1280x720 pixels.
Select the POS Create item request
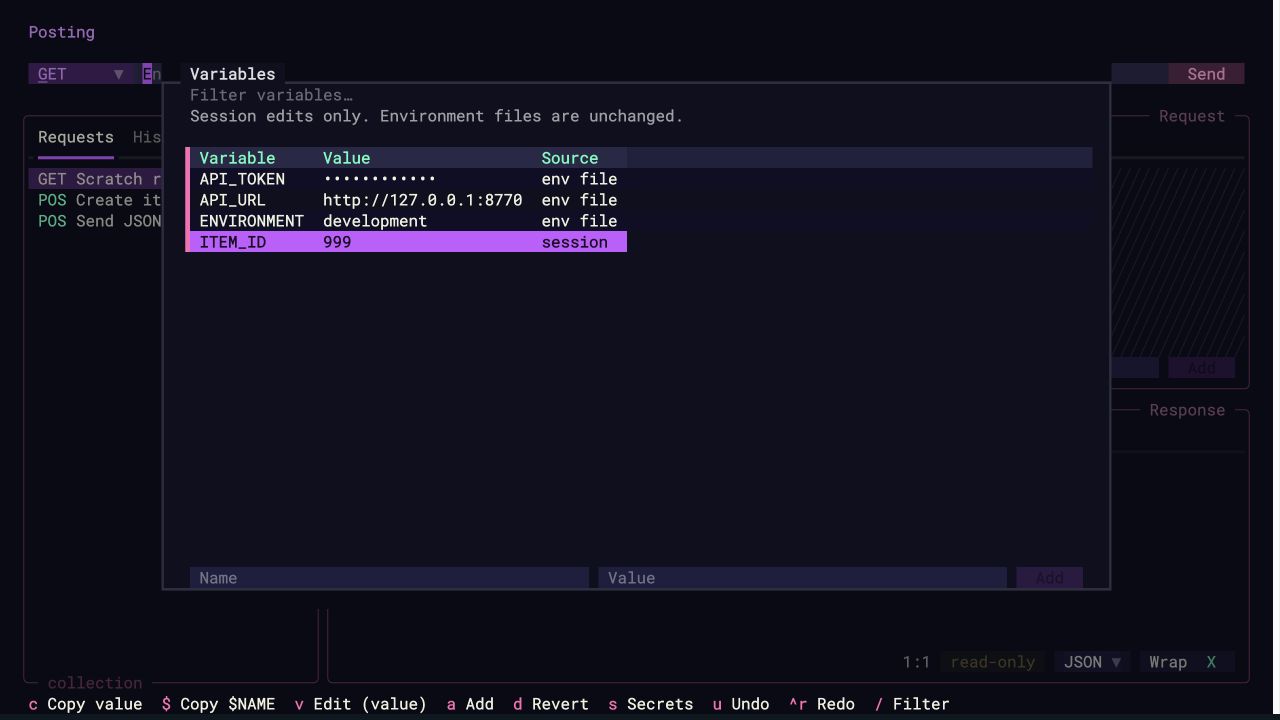(96, 200)
